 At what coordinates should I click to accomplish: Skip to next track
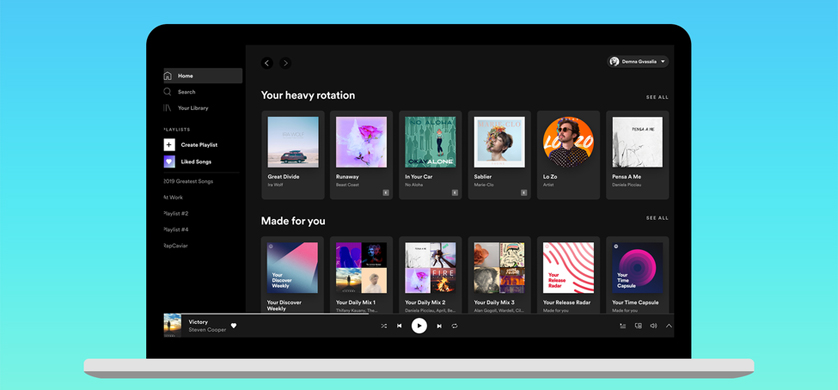439,326
